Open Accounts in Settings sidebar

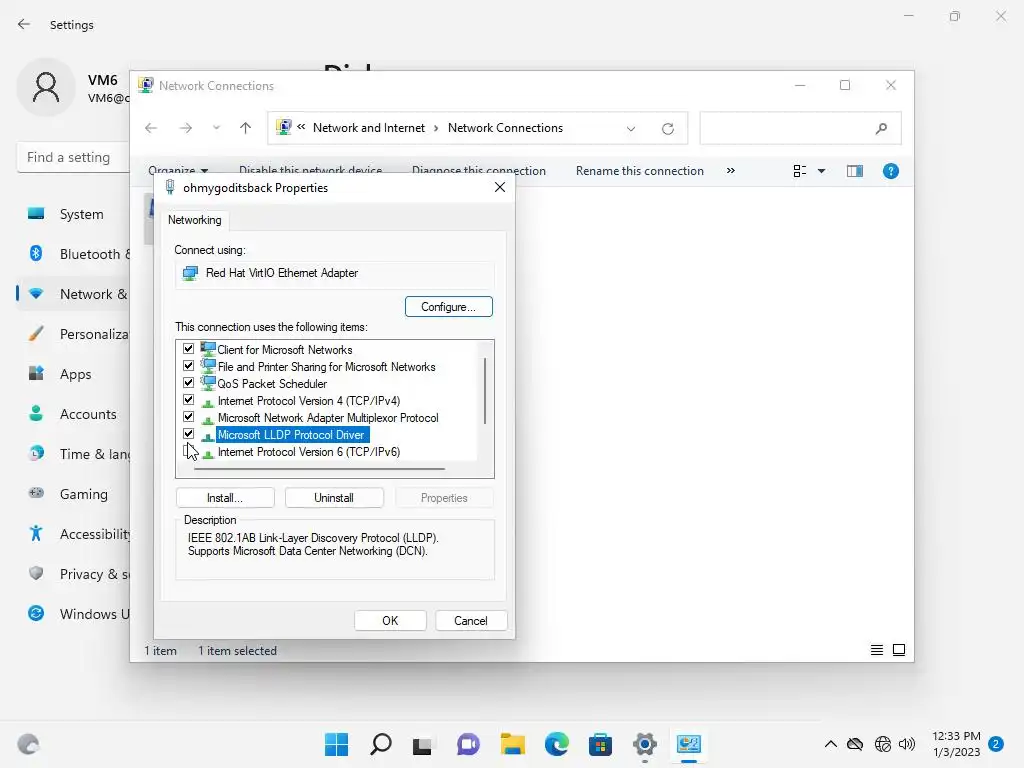[x=73, y=414]
